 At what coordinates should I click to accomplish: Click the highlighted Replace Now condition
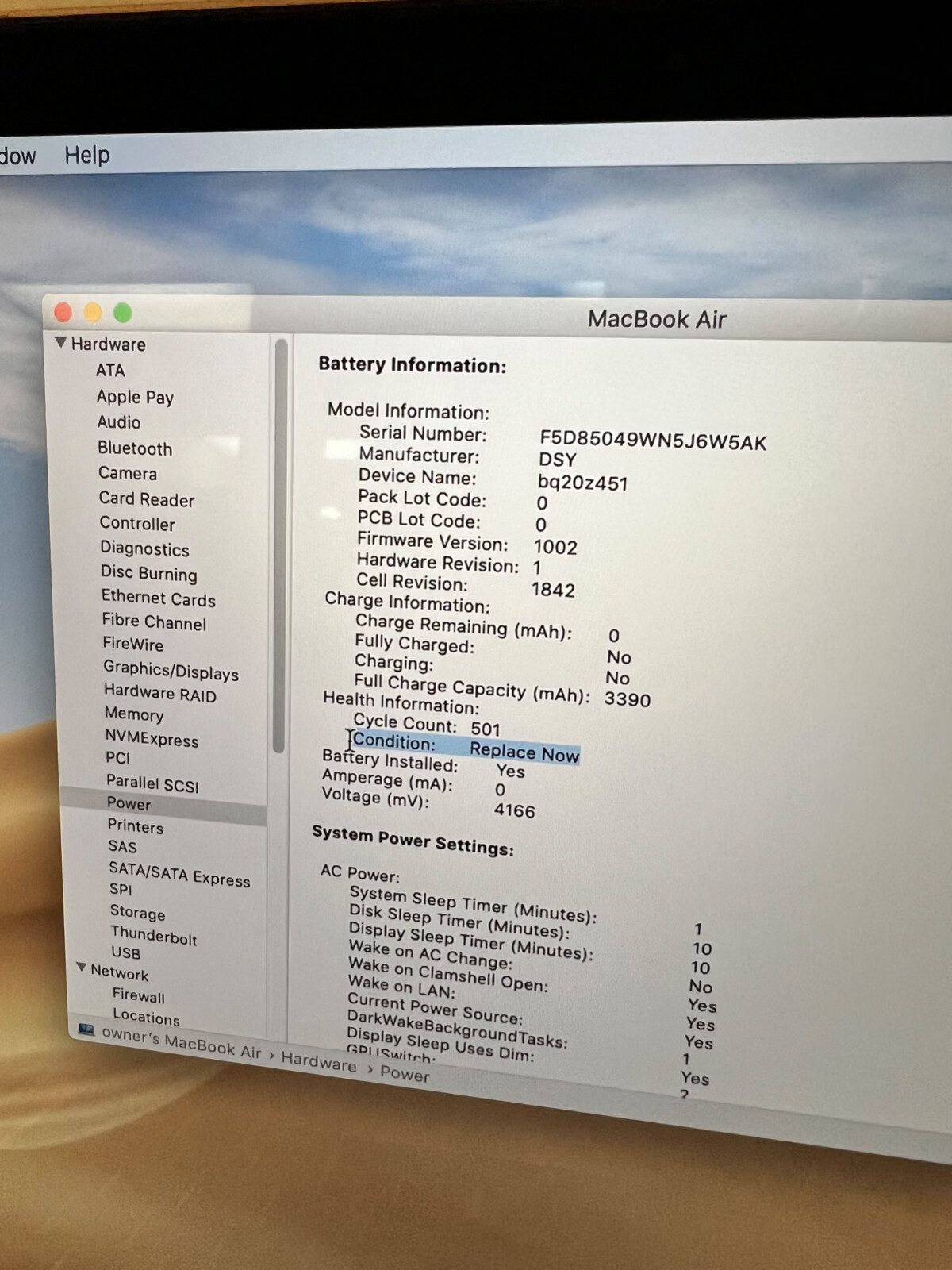click(x=524, y=752)
